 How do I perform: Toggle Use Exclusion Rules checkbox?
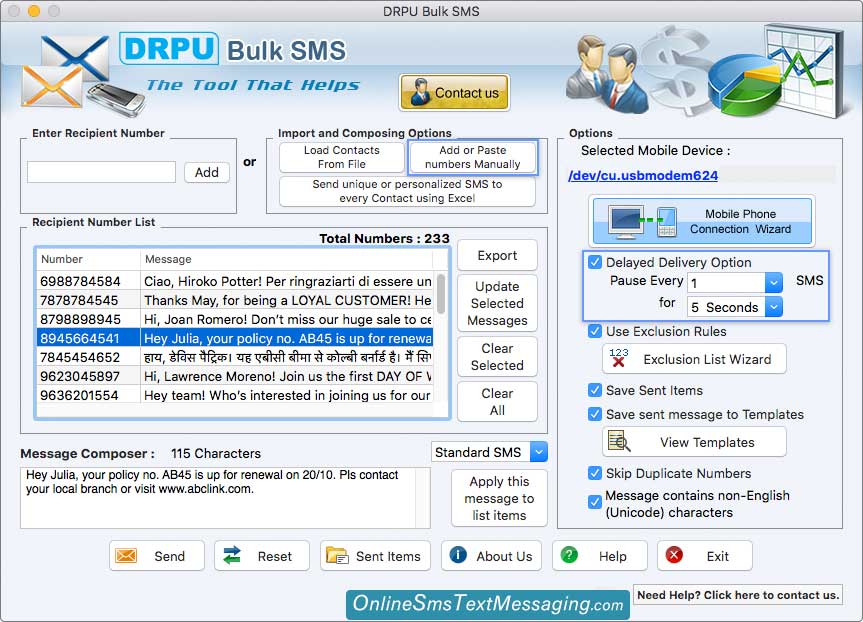tap(595, 331)
